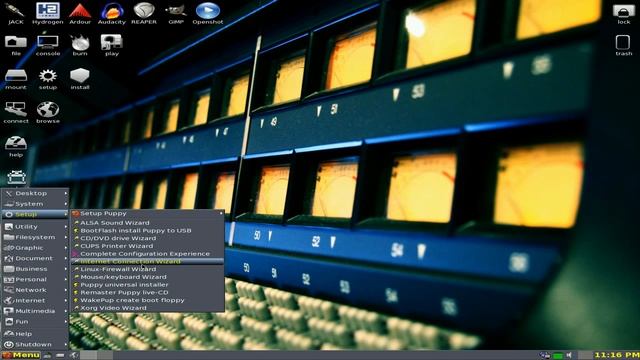
Task: Launch Xorg Video Wizard
Action: 147,308
